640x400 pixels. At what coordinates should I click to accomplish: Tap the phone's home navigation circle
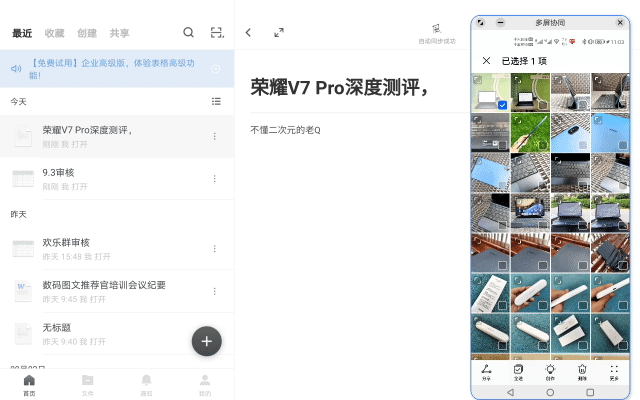click(550, 392)
